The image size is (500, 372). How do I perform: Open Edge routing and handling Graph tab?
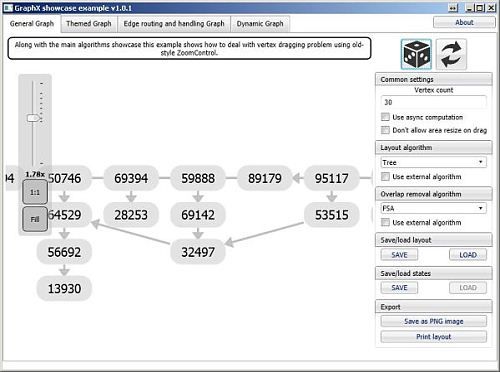(174, 24)
